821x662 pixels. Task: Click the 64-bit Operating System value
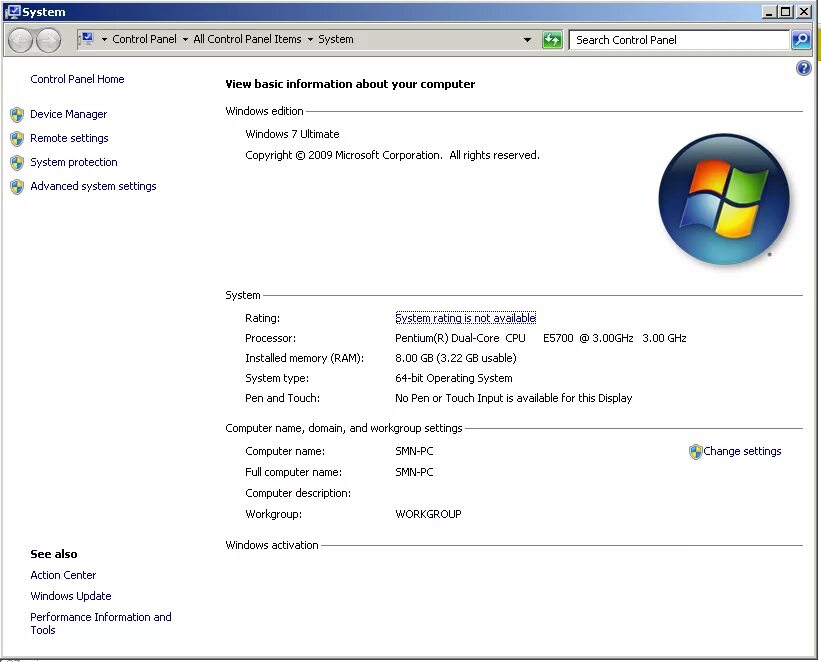[453, 378]
